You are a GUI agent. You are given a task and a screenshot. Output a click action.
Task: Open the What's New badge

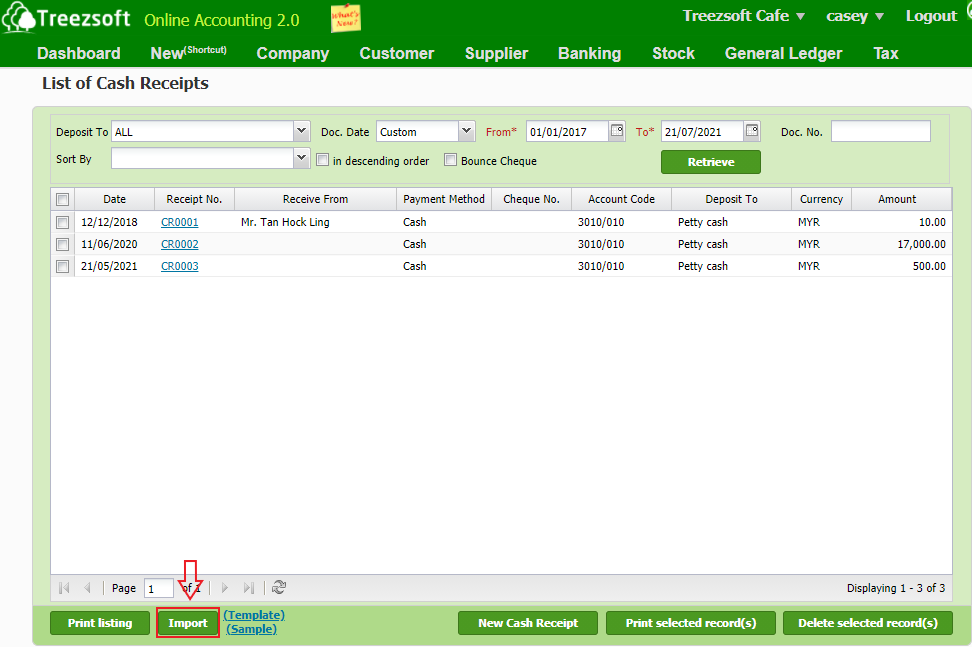[x=345, y=18]
